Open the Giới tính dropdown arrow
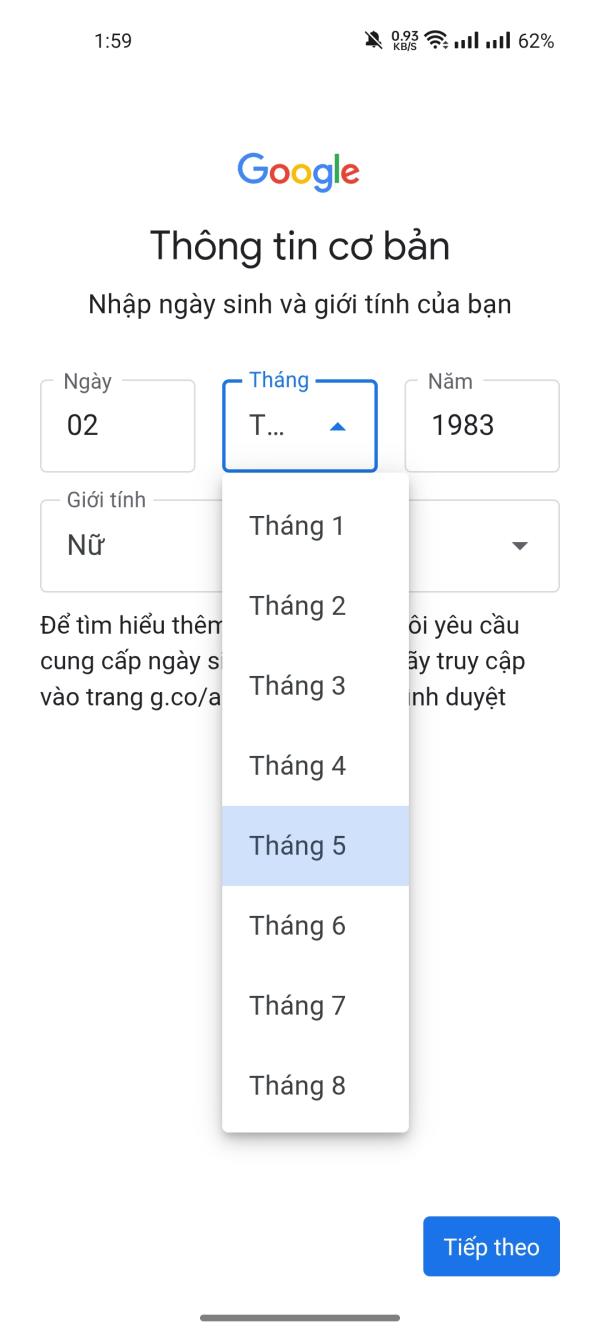The height and width of the screenshot is (1333, 600). [519, 546]
